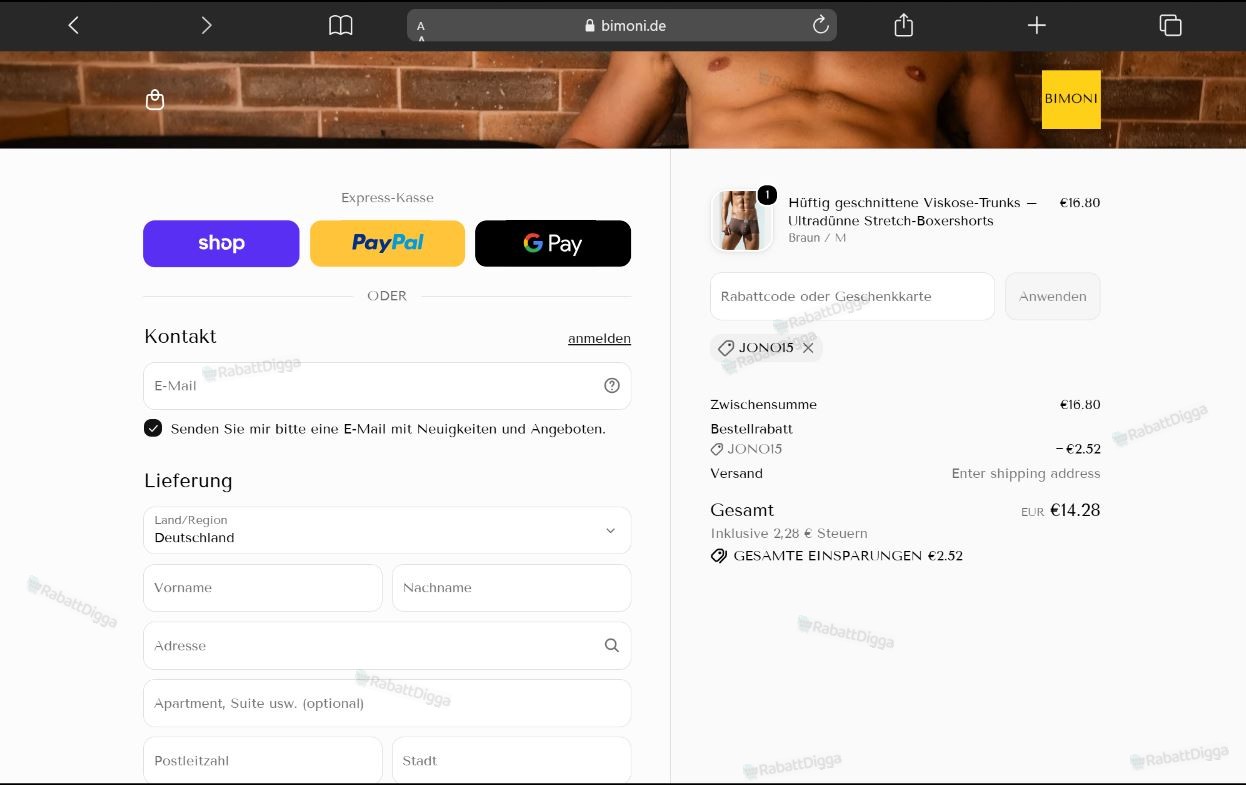Open the Safari share sheet icon
Screen dimensions: 1246x785
904,25
